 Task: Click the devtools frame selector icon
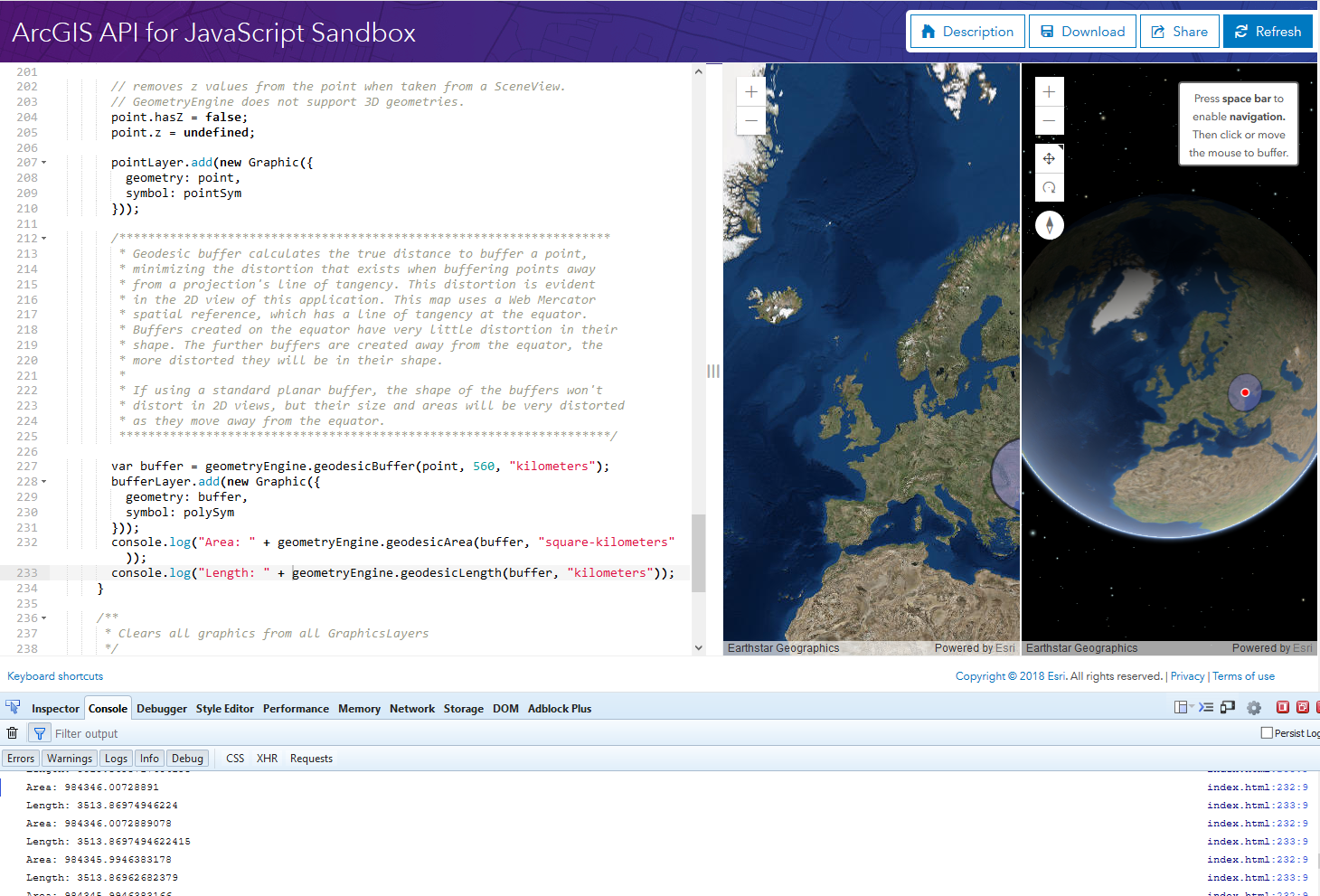[1181, 707]
